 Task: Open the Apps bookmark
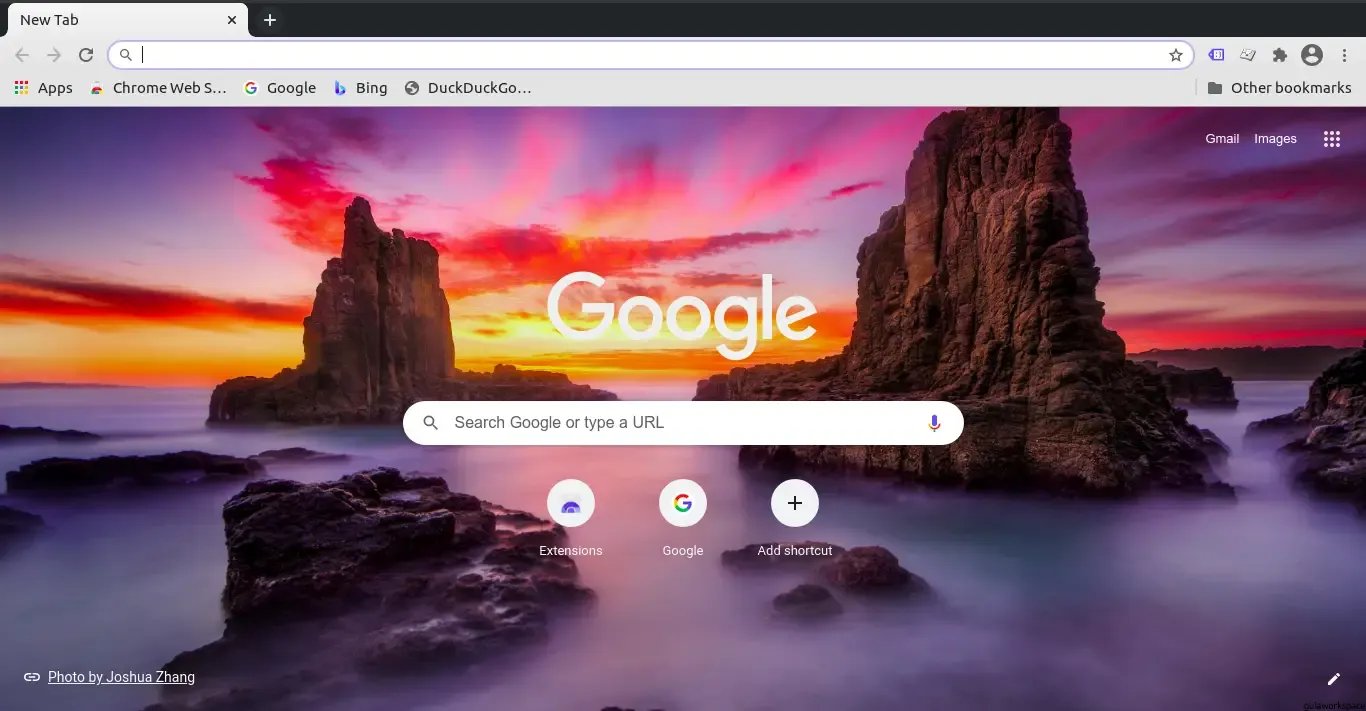[x=43, y=88]
